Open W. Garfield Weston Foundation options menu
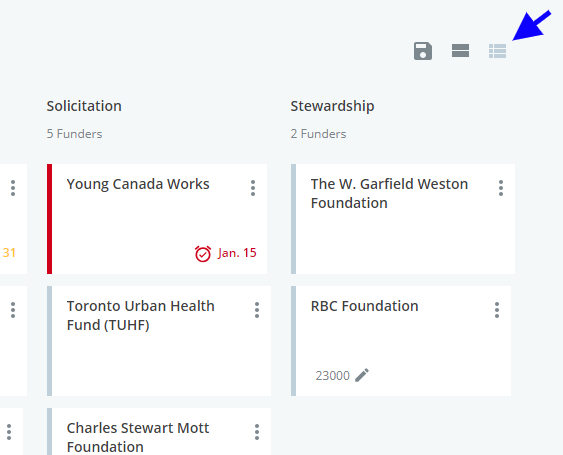 click(501, 188)
